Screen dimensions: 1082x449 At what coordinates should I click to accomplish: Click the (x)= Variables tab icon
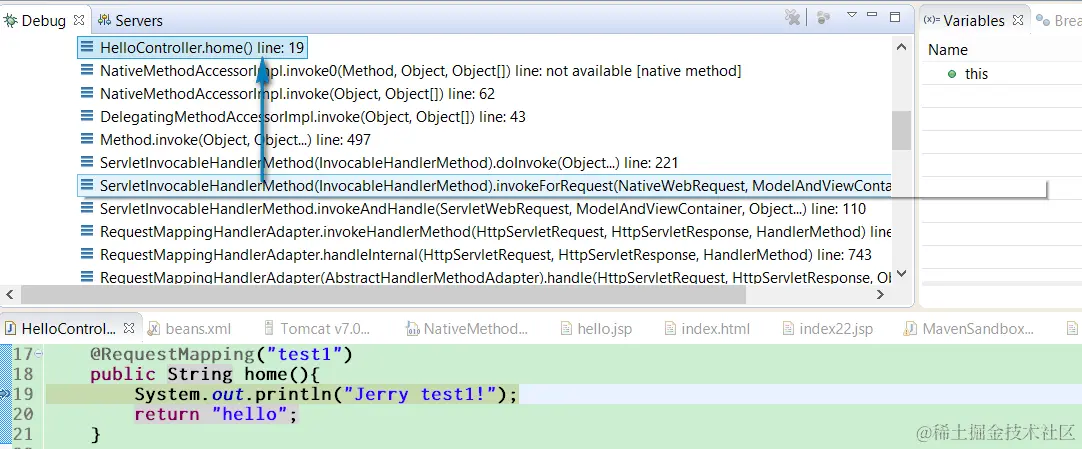tap(932, 20)
